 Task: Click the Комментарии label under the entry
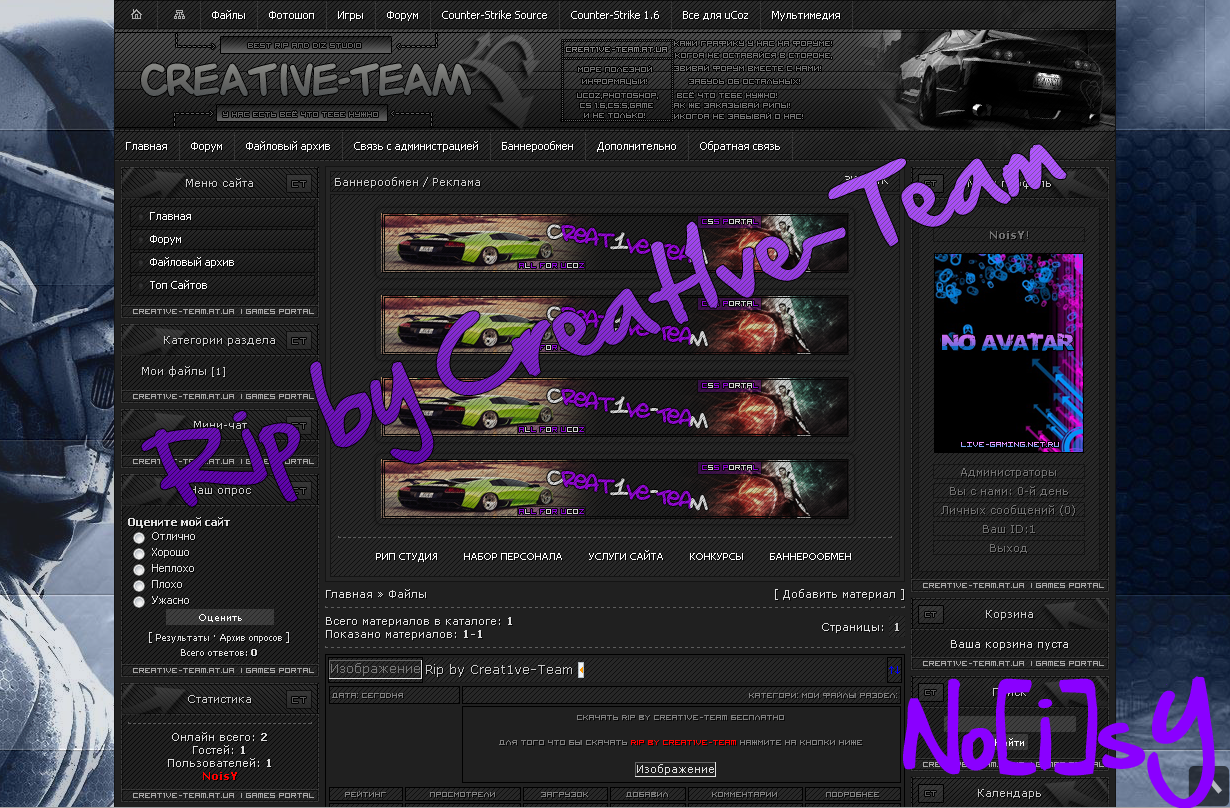click(744, 795)
